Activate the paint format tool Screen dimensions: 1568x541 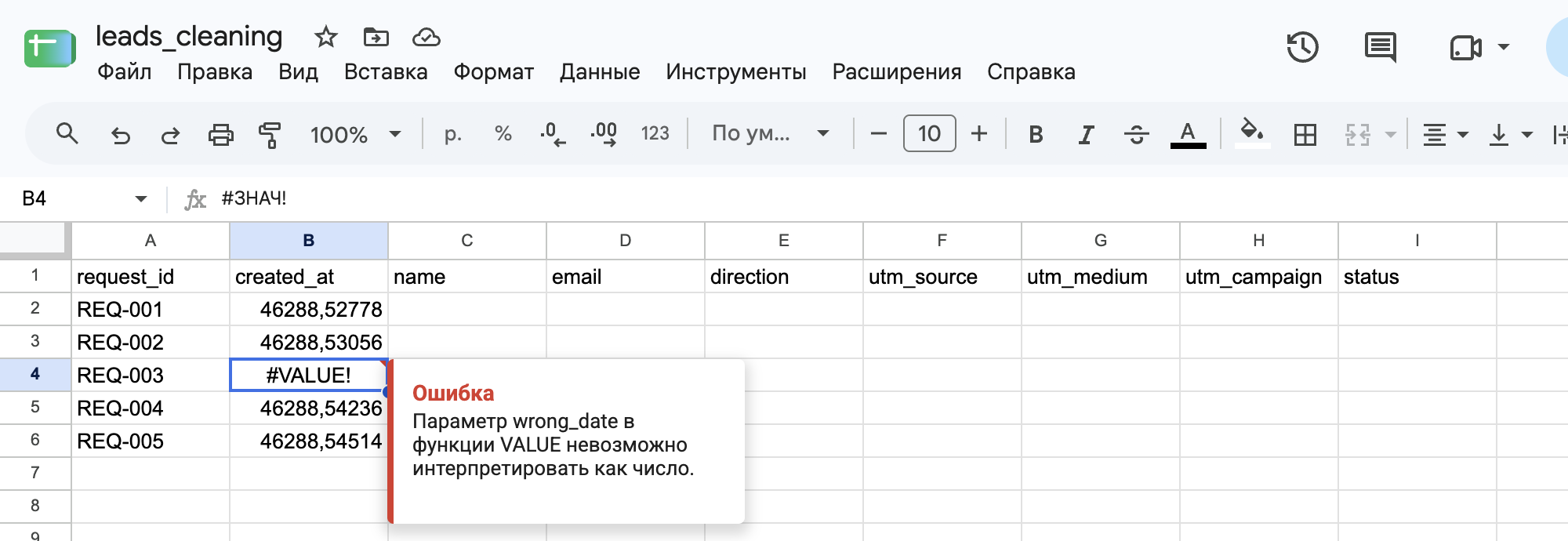pyautogui.click(x=270, y=135)
